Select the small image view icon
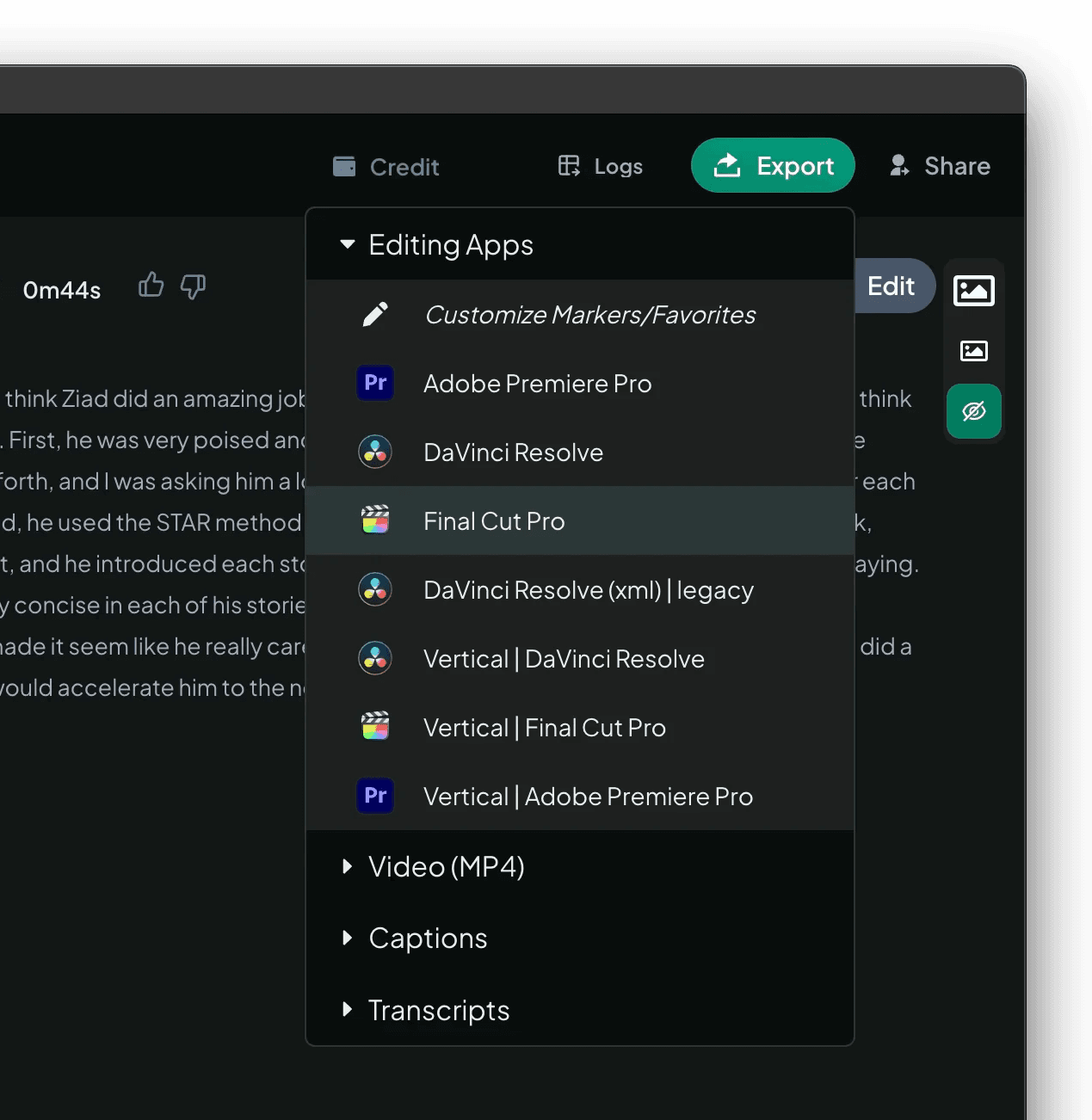The image size is (1092, 1120). 974,351
